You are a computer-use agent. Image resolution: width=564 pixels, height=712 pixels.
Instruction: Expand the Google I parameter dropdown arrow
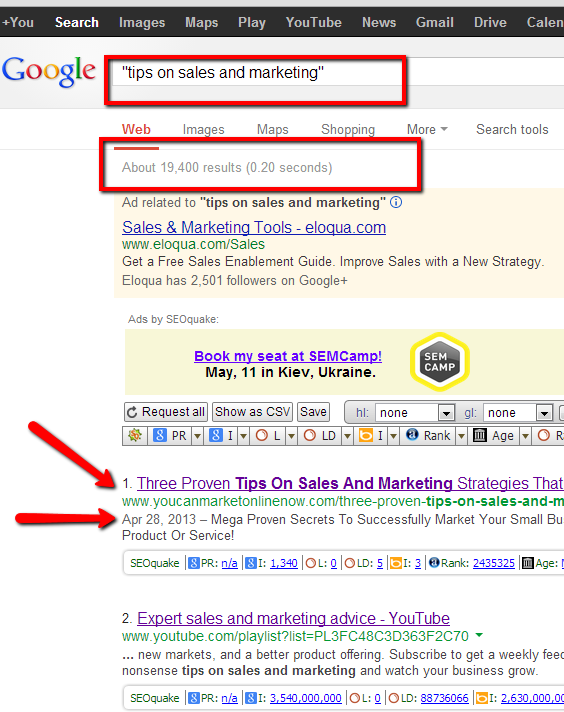click(x=244, y=436)
